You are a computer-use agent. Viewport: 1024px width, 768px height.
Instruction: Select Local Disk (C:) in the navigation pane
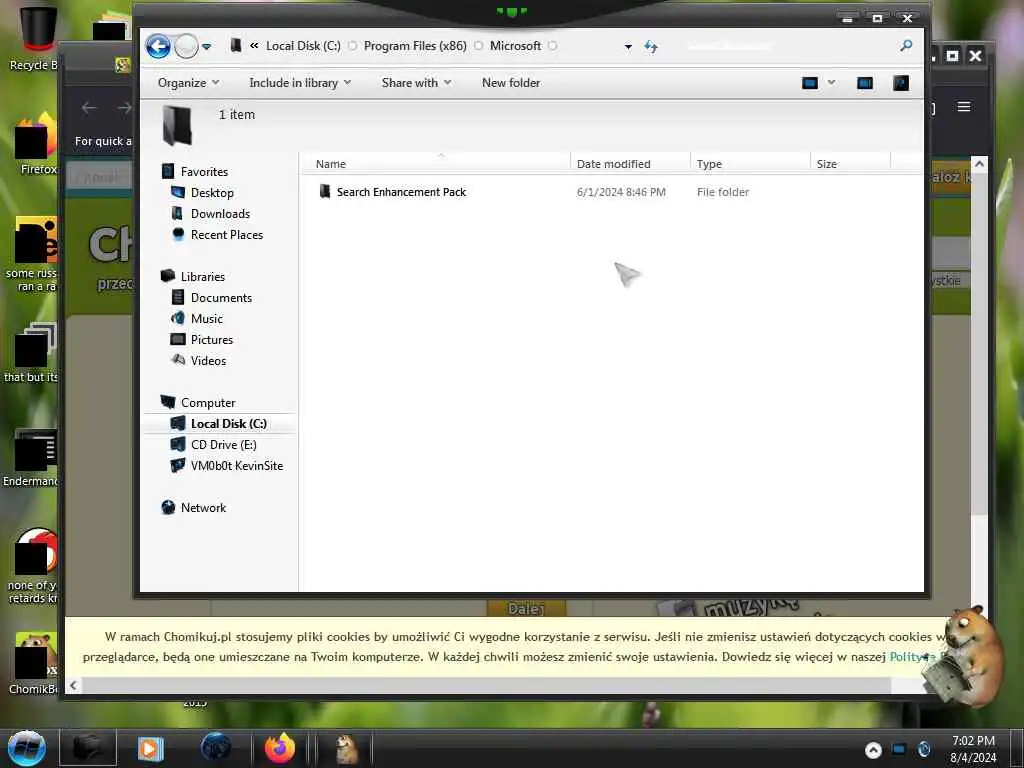(x=229, y=424)
